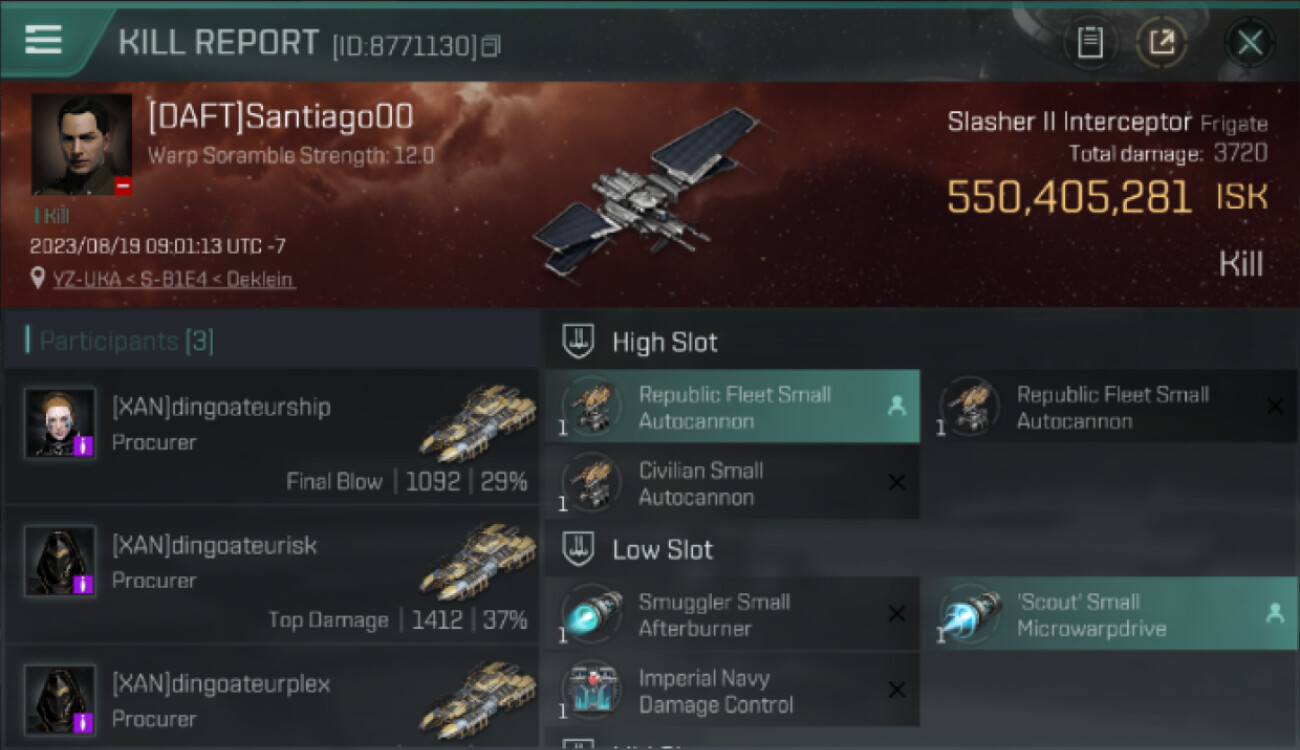Open the hamburger menu icon
This screenshot has width=1300, height=750.
point(44,40)
